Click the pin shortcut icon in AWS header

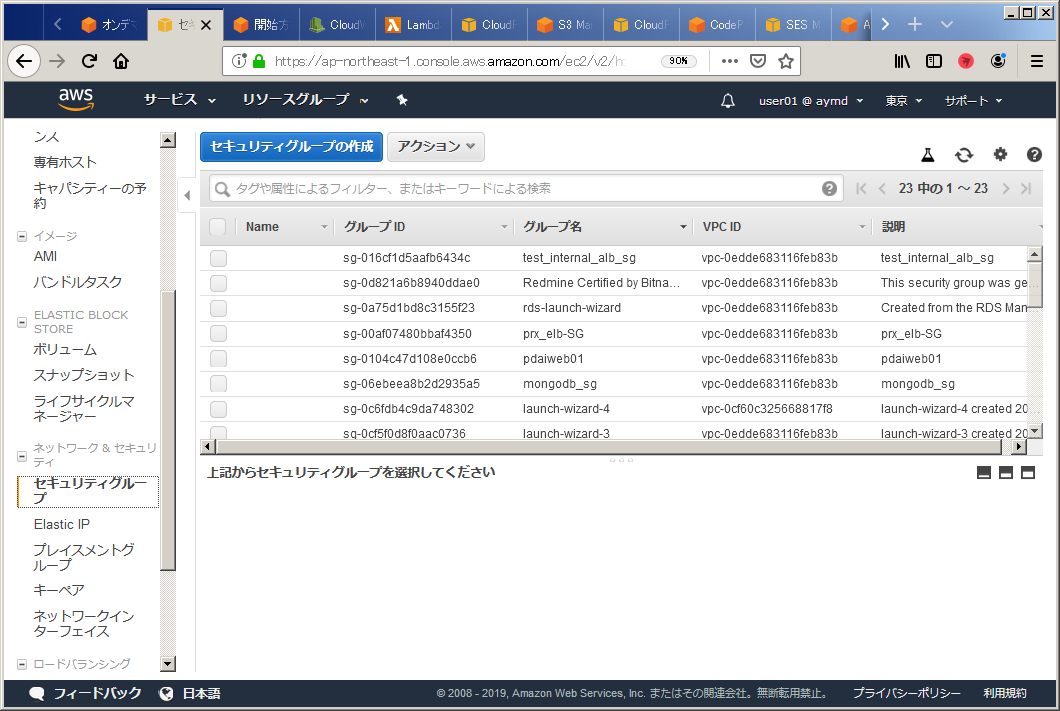402,100
